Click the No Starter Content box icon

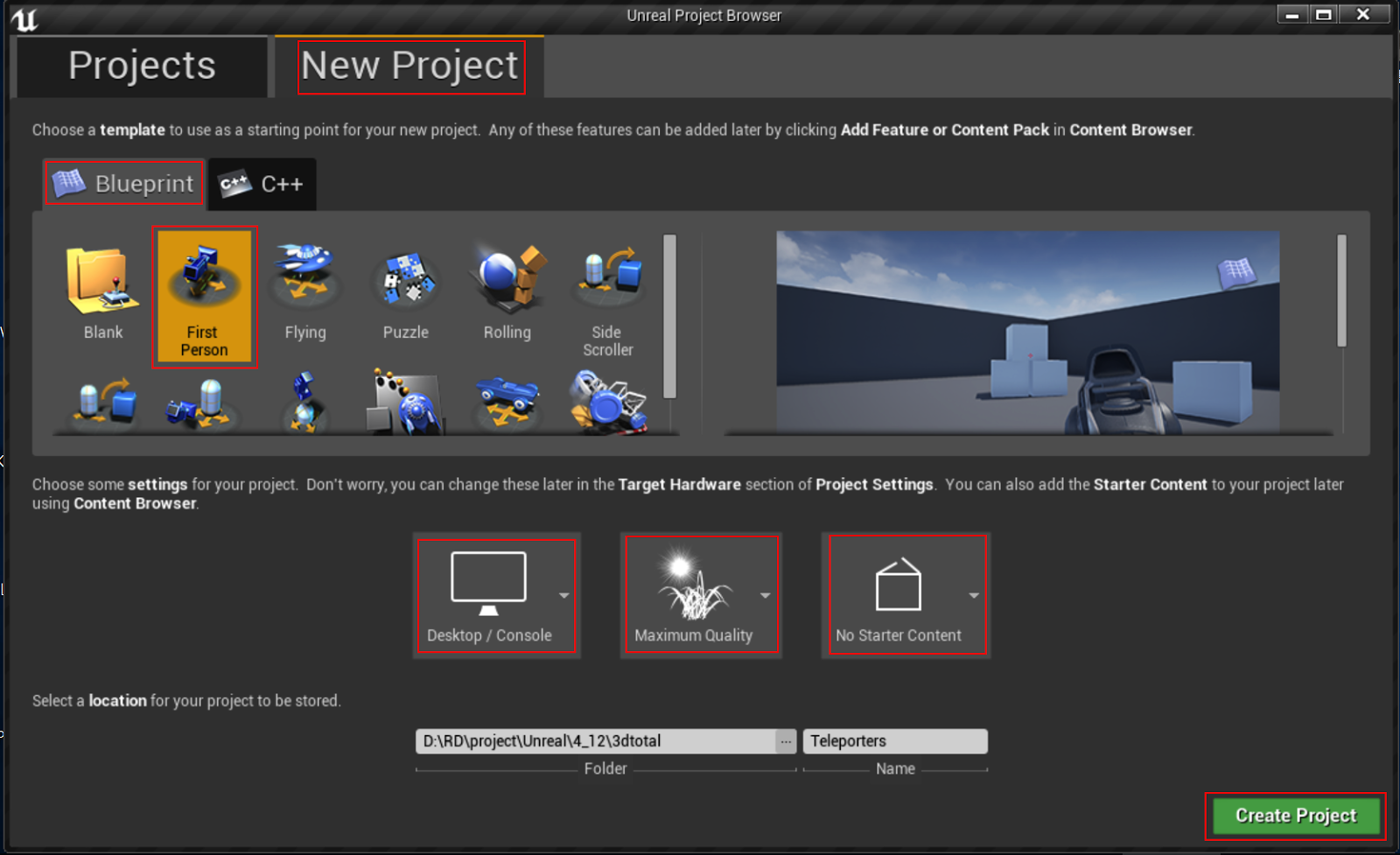coord(899,584)
